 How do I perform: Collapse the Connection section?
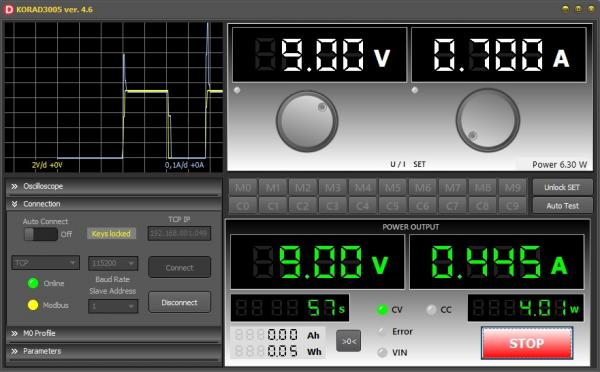tap(114, 204)
